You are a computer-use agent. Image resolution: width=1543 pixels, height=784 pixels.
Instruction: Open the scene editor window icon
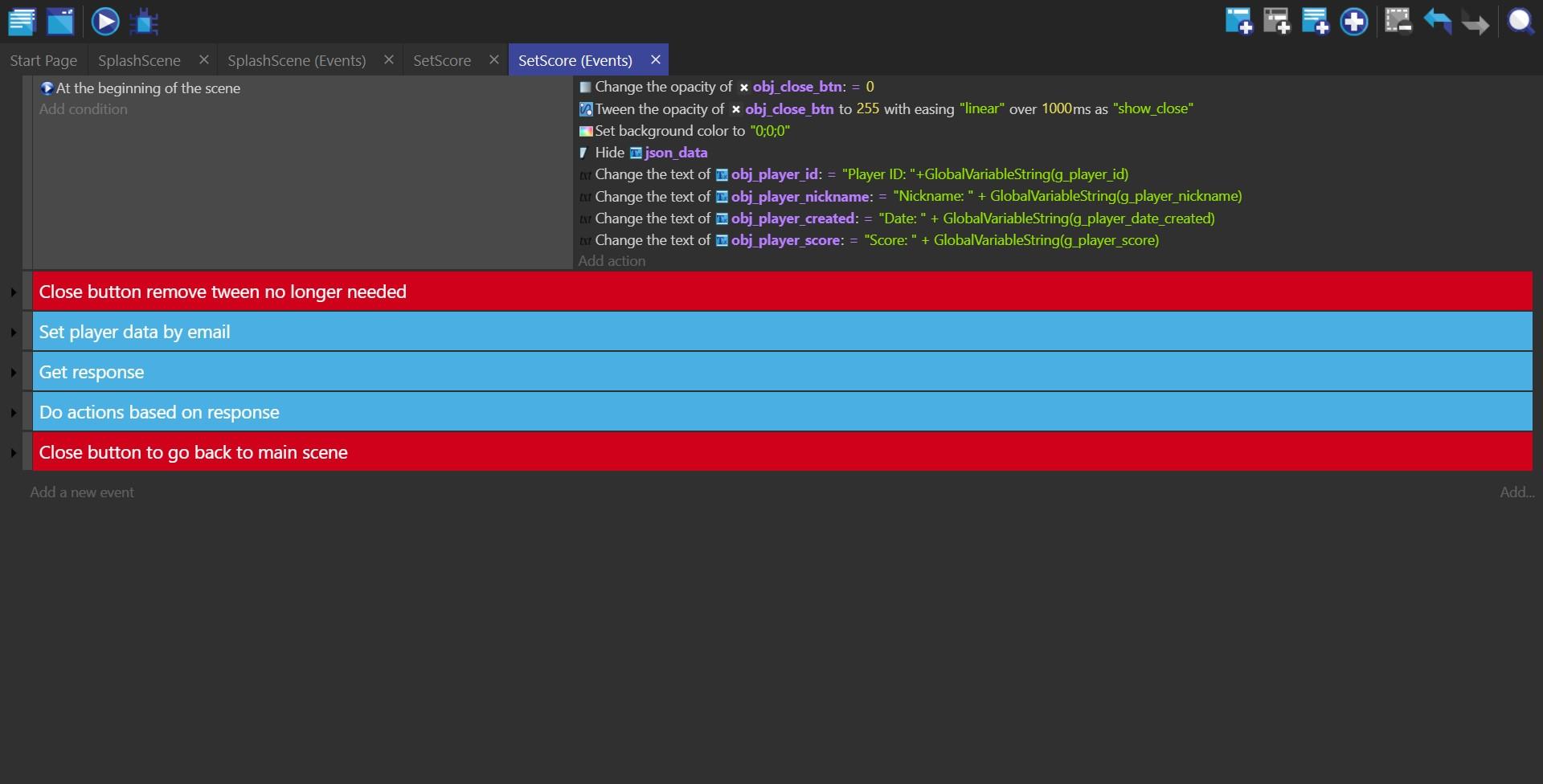pos(60,21)
